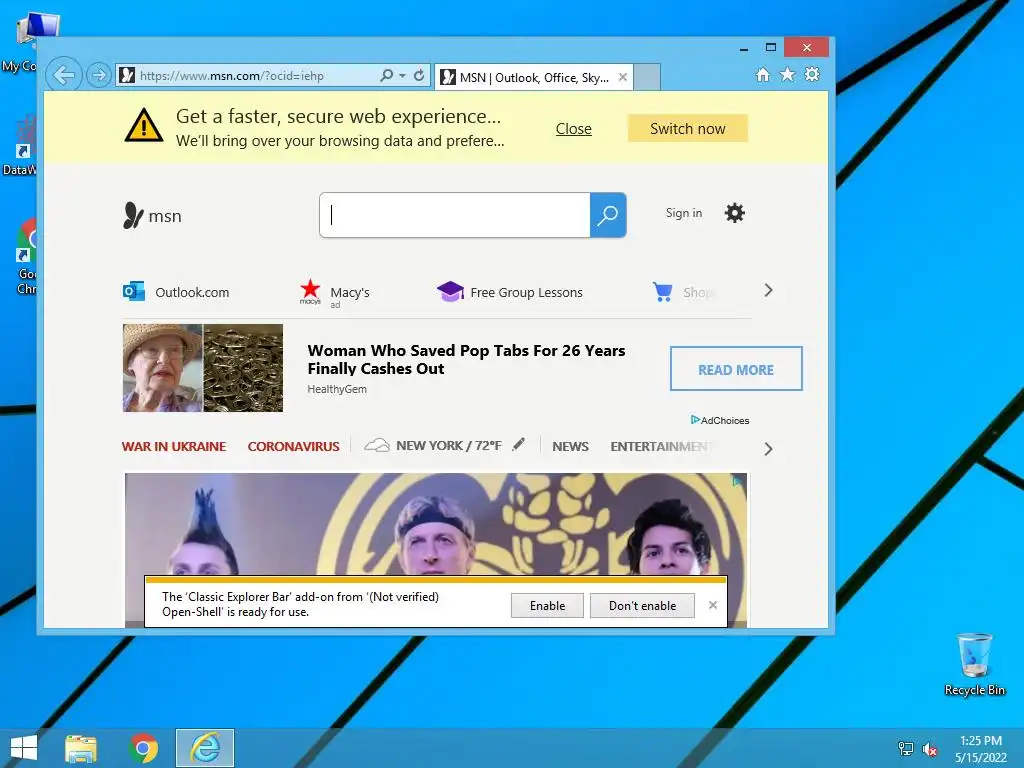The image size is (1024, 768).
Task: Open the address bar dropdown arrow
Action: point(402,76)
